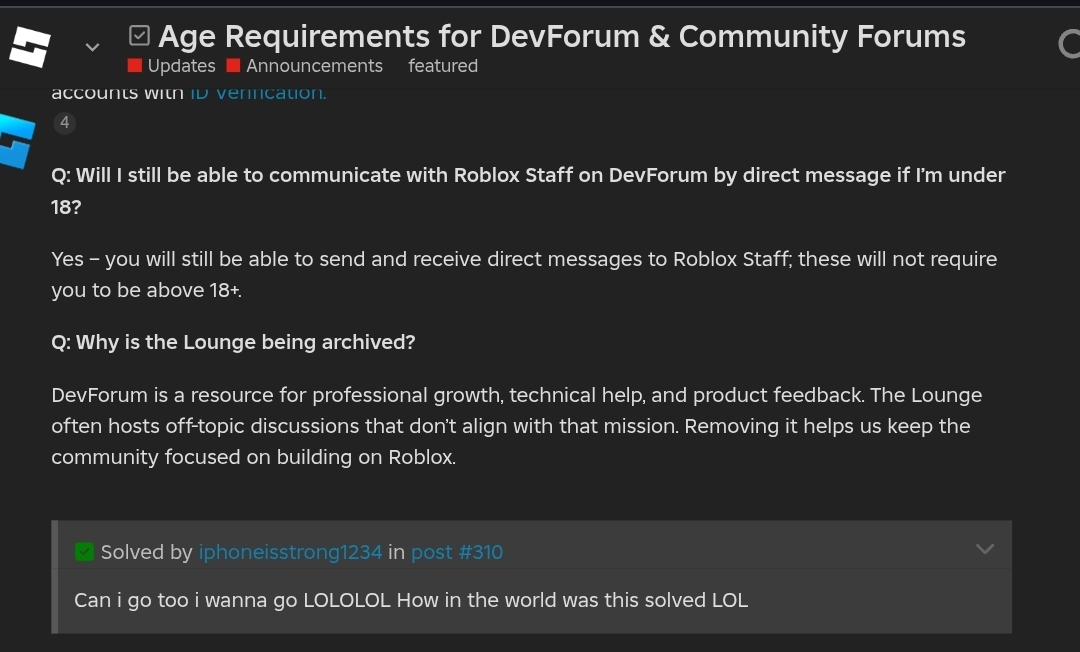Screen dimensions: 1080x652
Task: Click the red square icon before Announcements
Action: coord(235,65)
